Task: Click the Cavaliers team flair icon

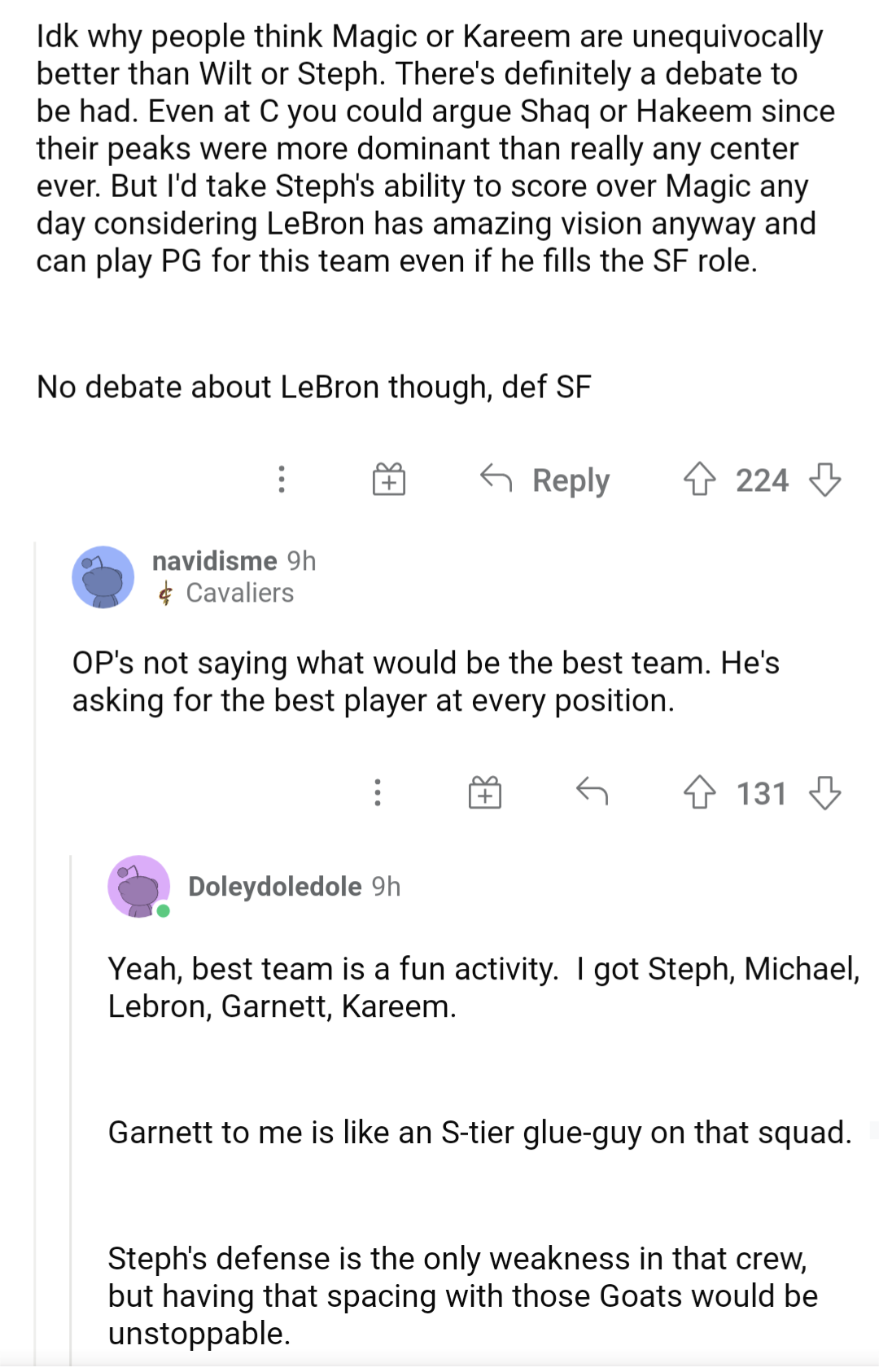Action: point(167,594)
